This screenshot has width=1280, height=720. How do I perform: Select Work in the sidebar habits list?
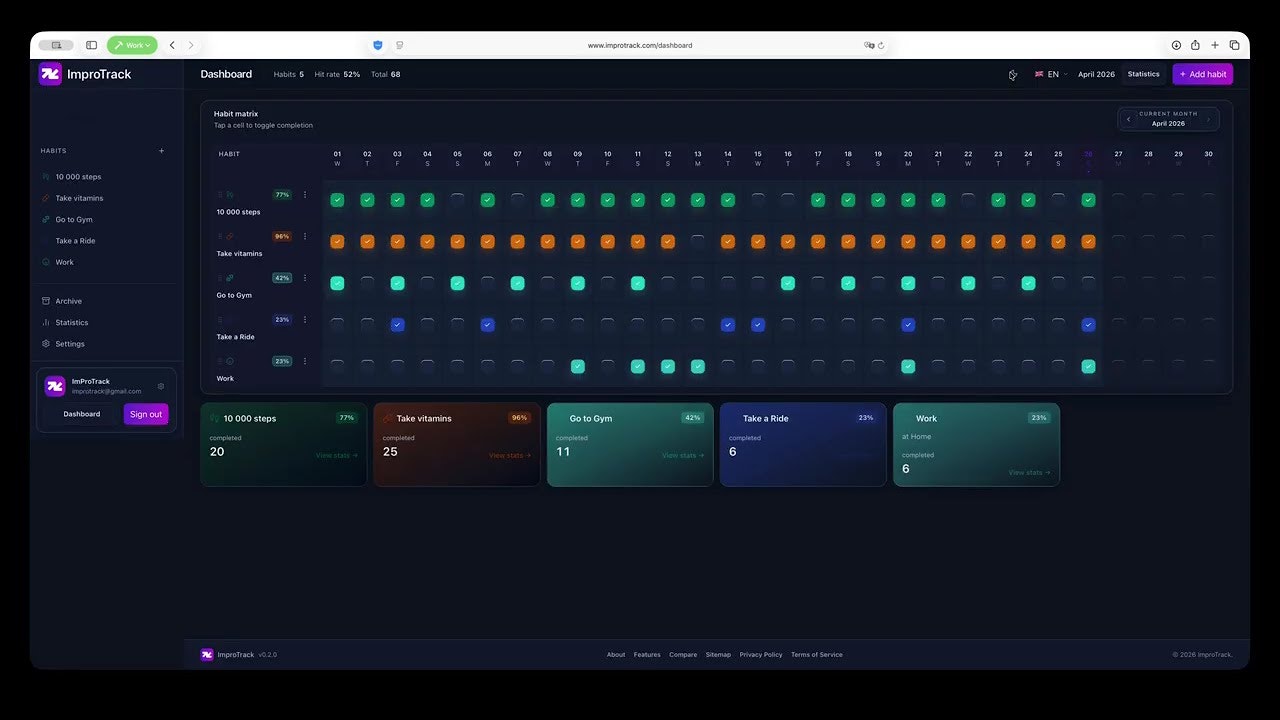coord(64,262)
